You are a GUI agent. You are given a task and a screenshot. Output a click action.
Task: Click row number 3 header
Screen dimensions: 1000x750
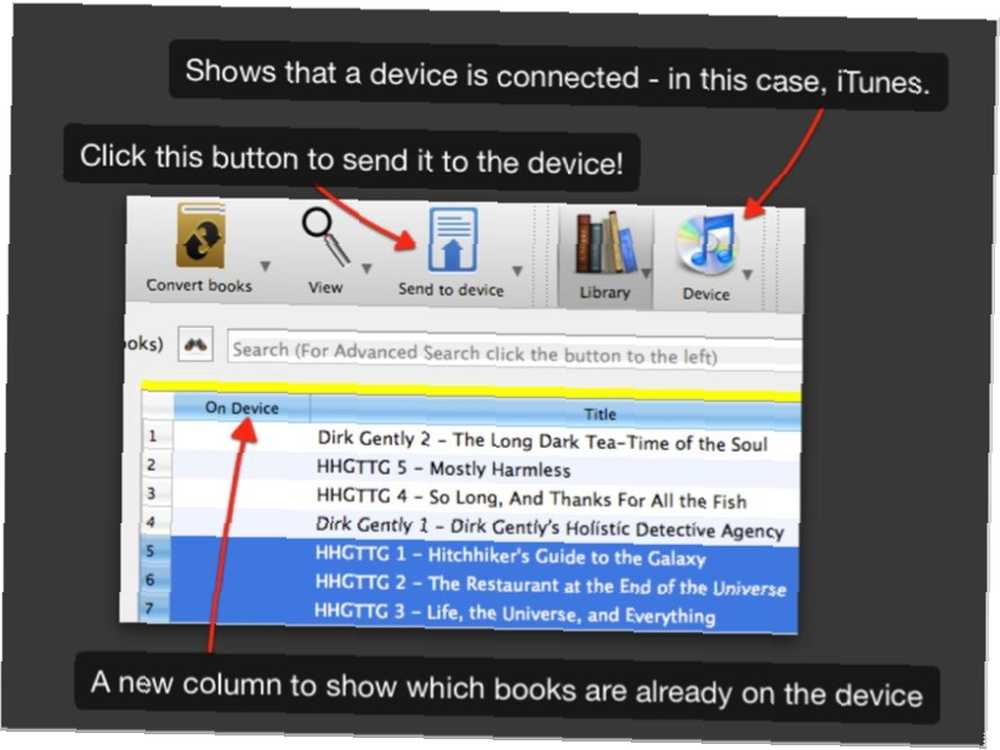pyautogui.click(x=156, y=494)
